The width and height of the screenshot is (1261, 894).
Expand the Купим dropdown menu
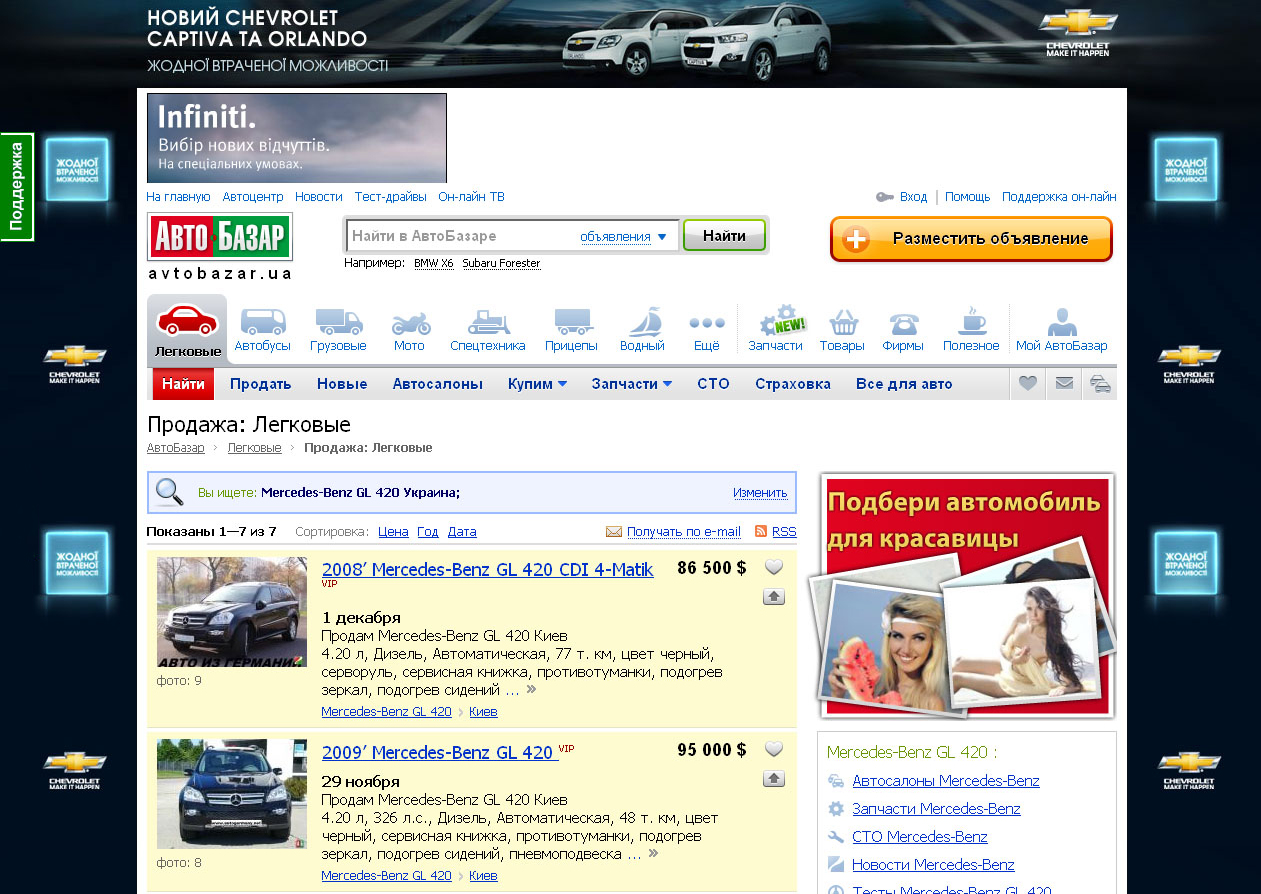[x=537, y=384]
